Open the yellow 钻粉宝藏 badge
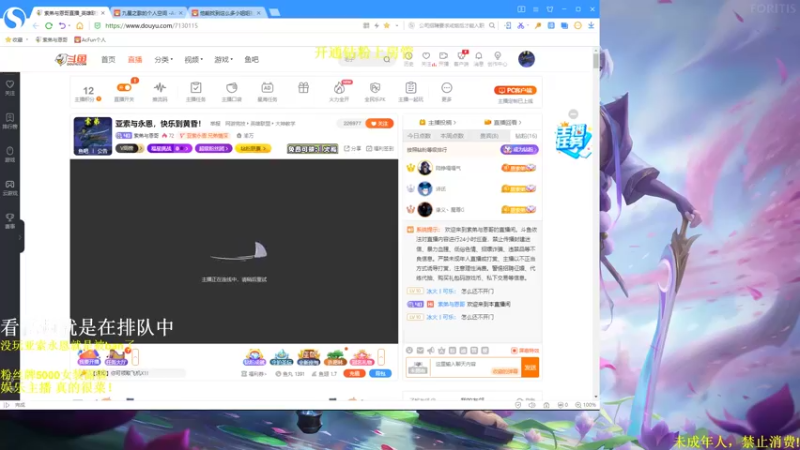800x450 pixels. point(253,148)
